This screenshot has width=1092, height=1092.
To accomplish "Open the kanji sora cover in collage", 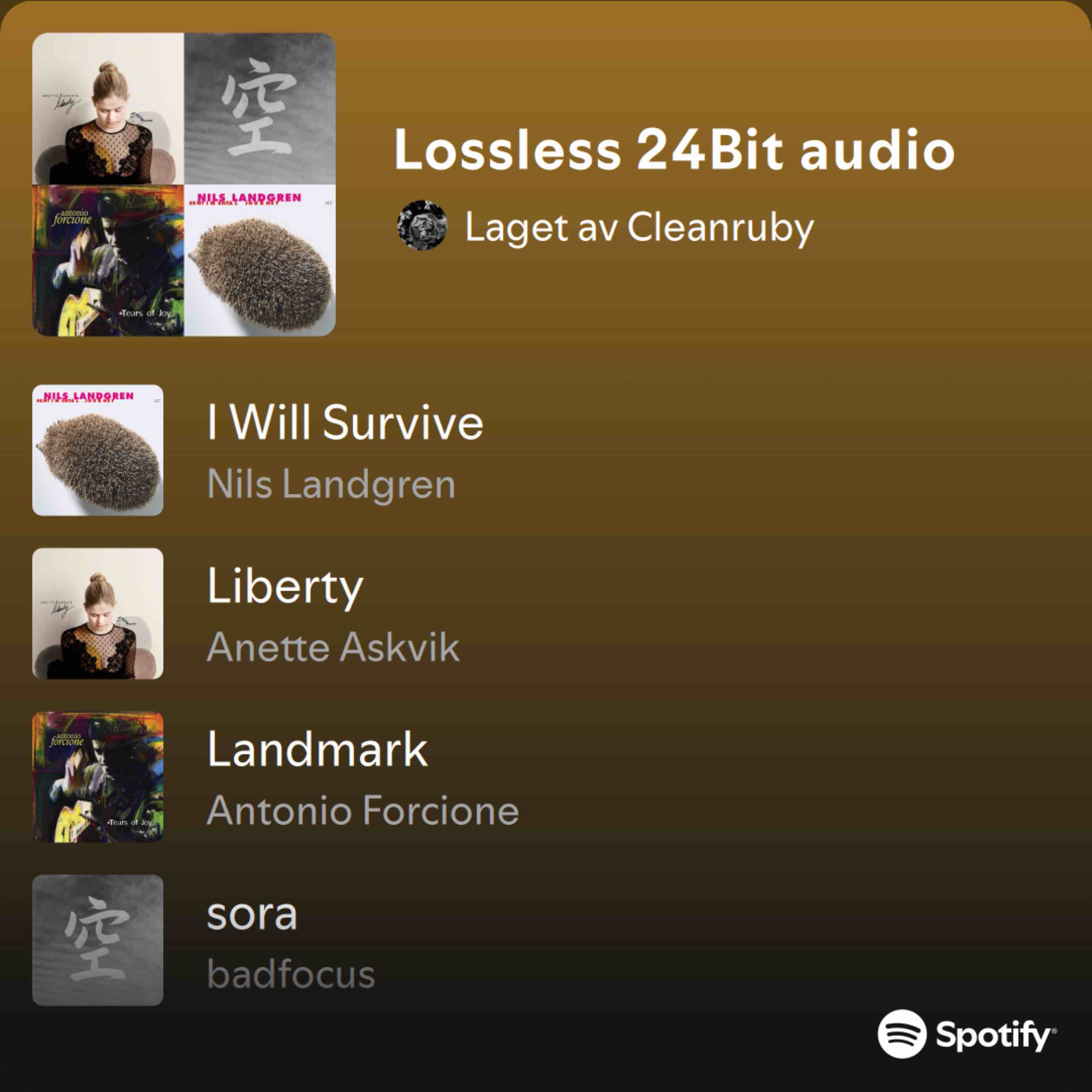I will [x=260, y=109].
